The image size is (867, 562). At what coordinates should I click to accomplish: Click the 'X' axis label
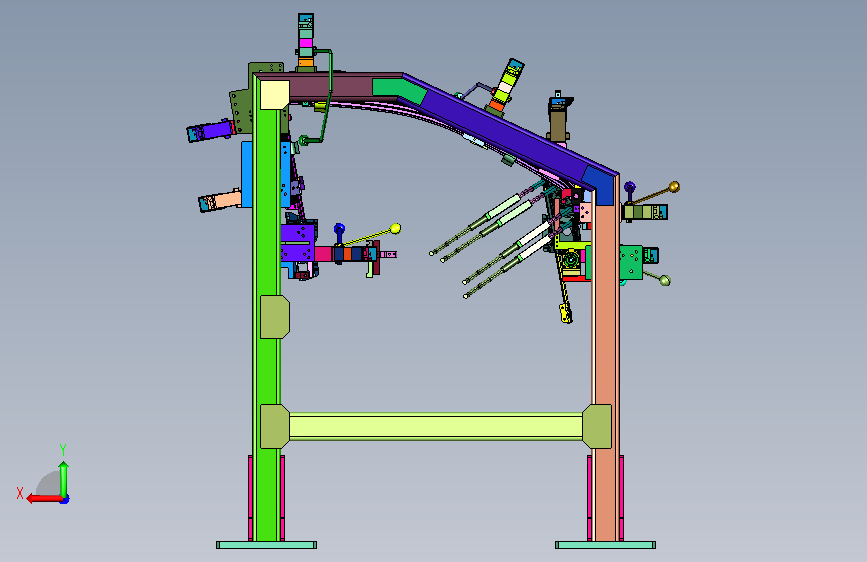[x=20, y=493]
